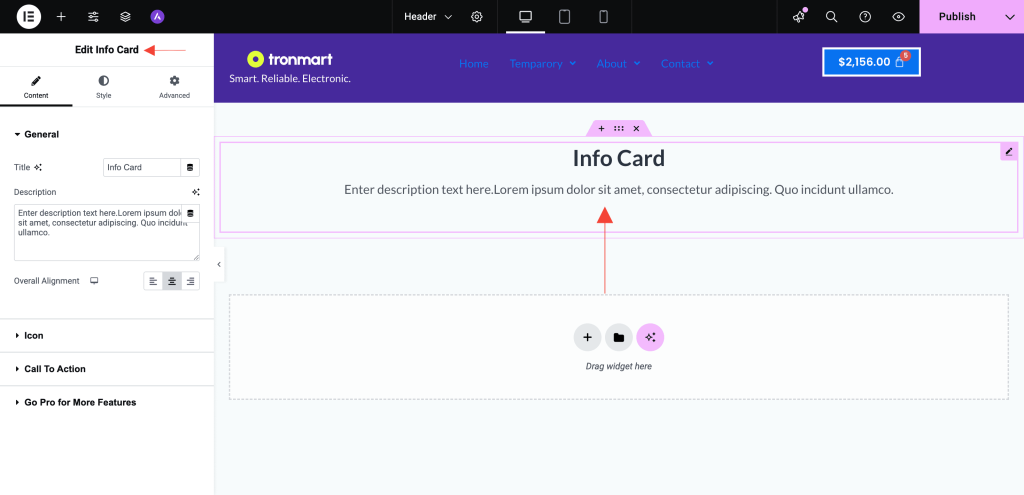
Task: Set overall alignment to left
Action: click(153, 281)
